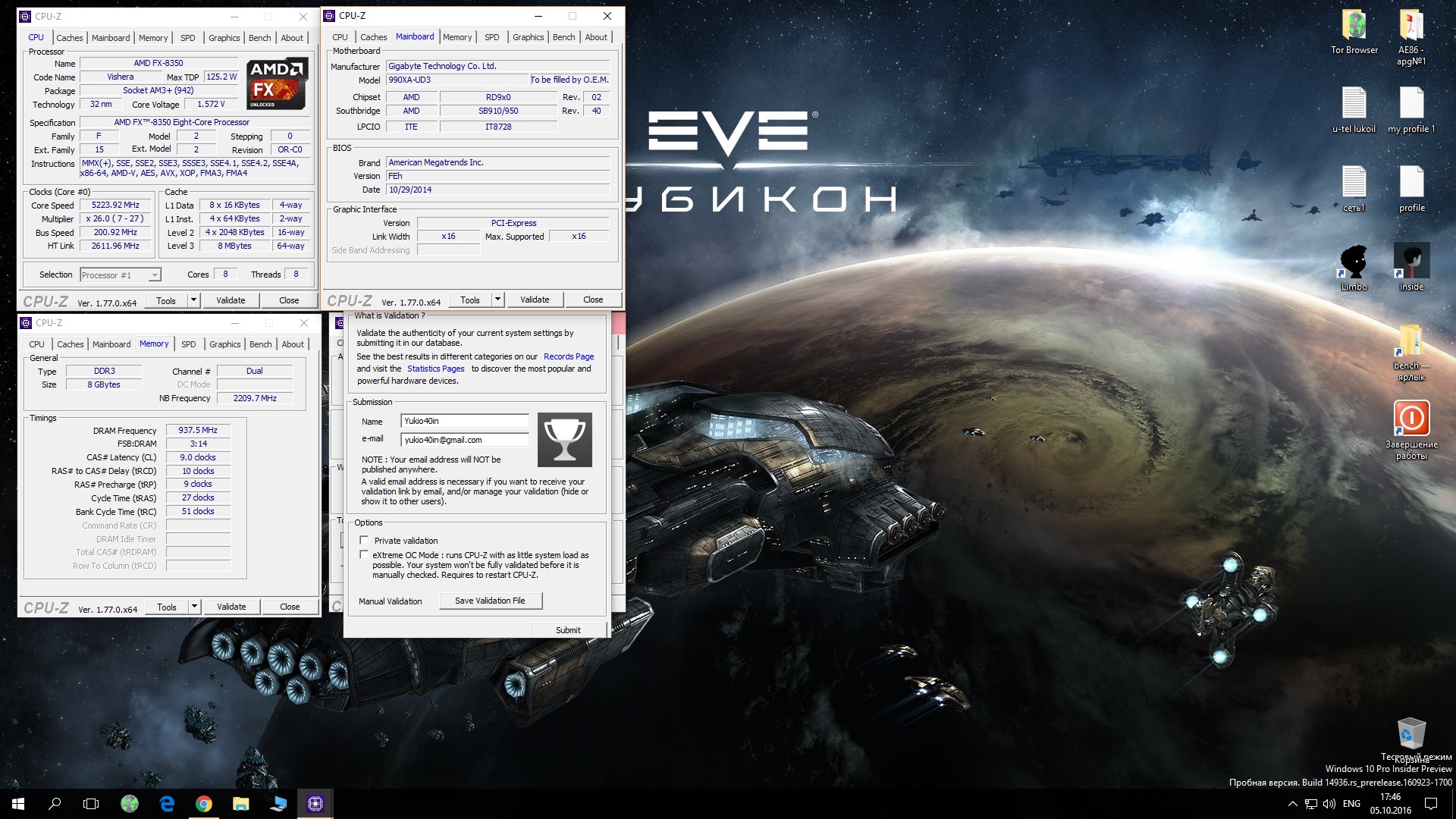Open Processor #1 selection dropdown

click(x=121, y=275)
